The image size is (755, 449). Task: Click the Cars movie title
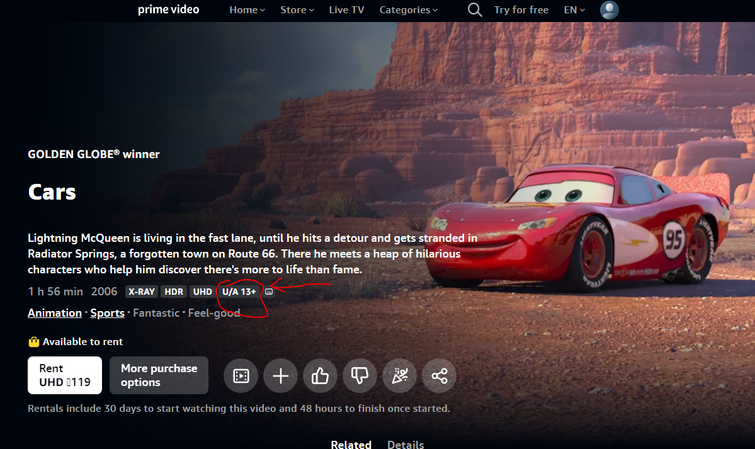pos(52,192)
